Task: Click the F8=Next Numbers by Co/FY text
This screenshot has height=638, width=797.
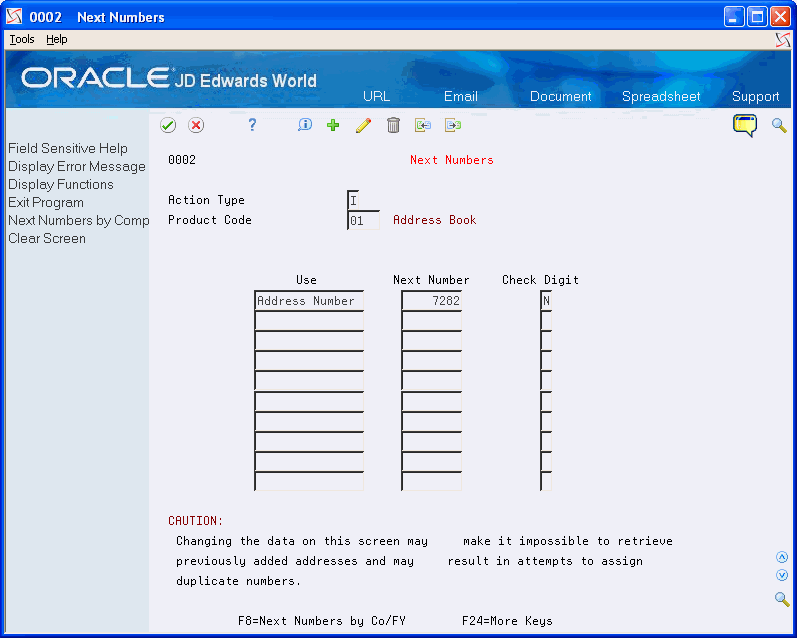Action: tap(322, 621)
